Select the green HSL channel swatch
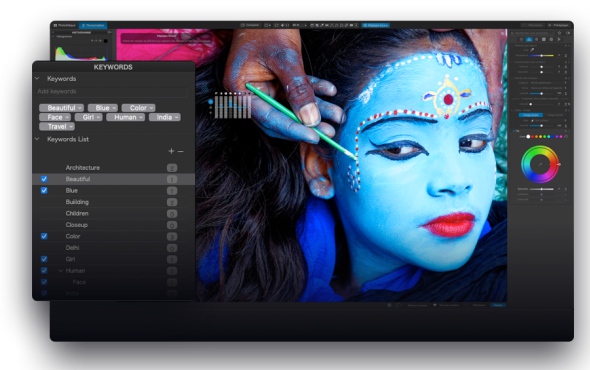Viewport: 590px width, 370px height. coord(544,137)
